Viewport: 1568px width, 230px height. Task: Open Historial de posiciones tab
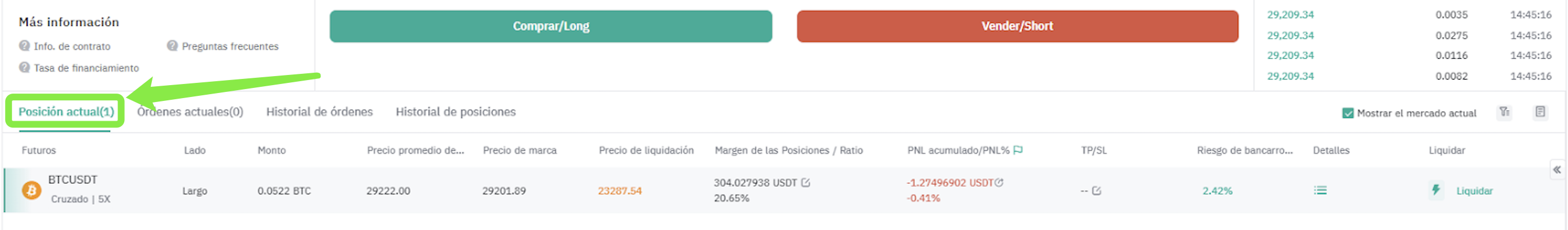click(455, 112)
